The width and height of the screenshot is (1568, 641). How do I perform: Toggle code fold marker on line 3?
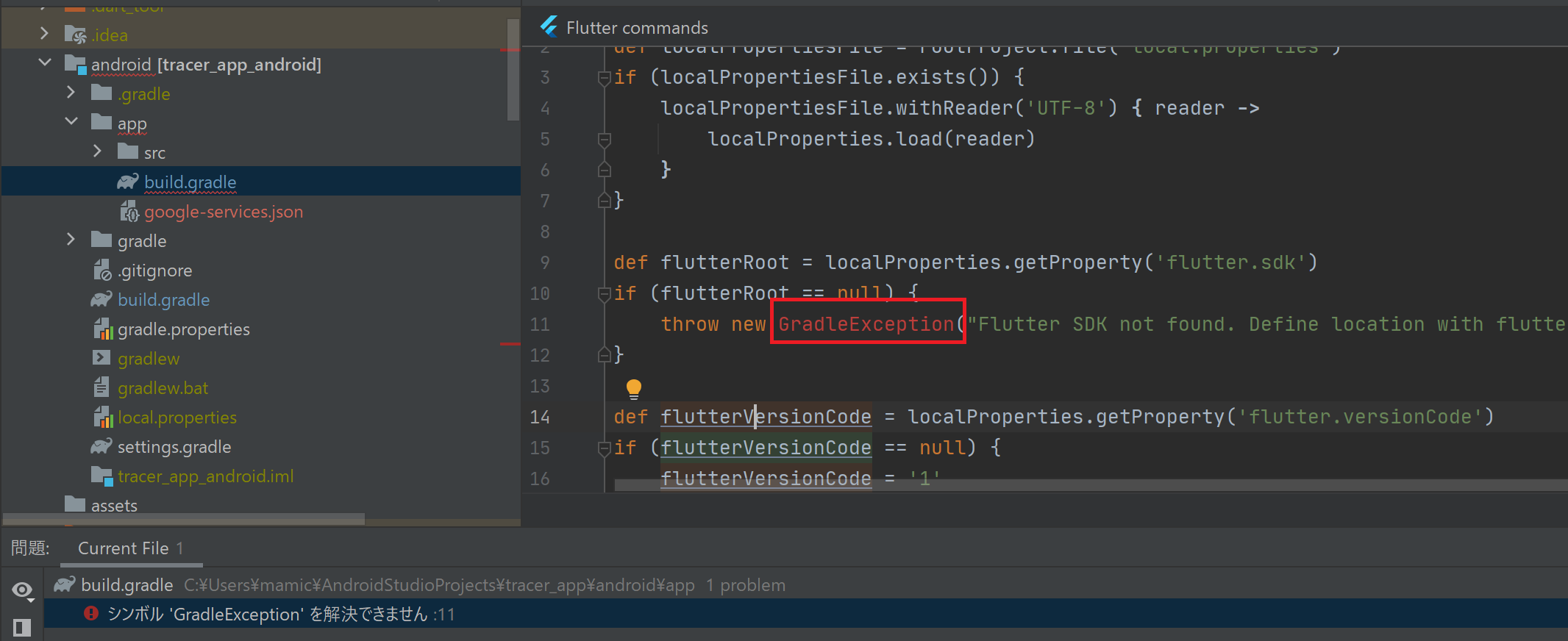click(x=604, y=77)
